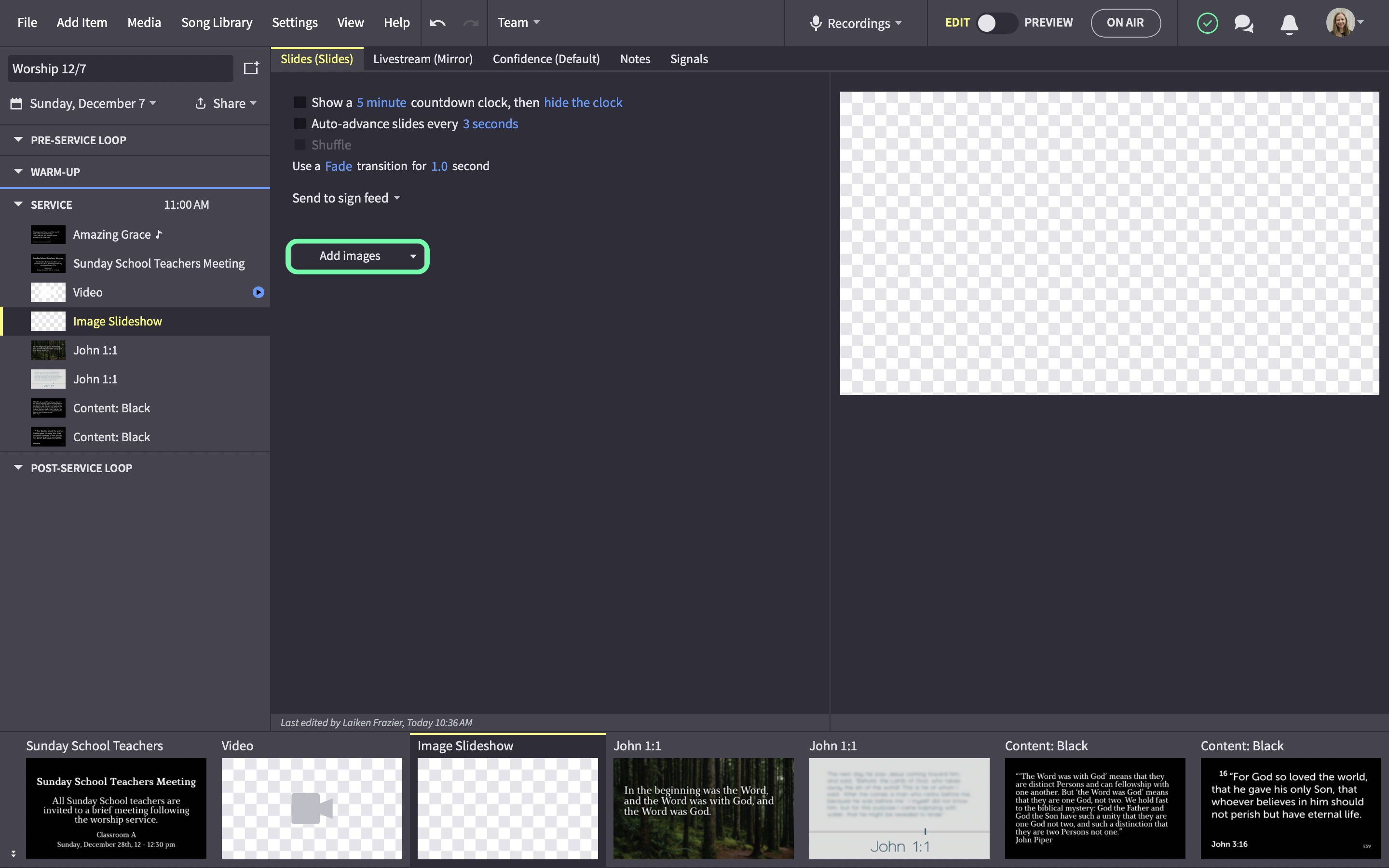Click the green sync status checkmark icon
This screenshot has width=1389, height=868.
[x=1207, y=23]
